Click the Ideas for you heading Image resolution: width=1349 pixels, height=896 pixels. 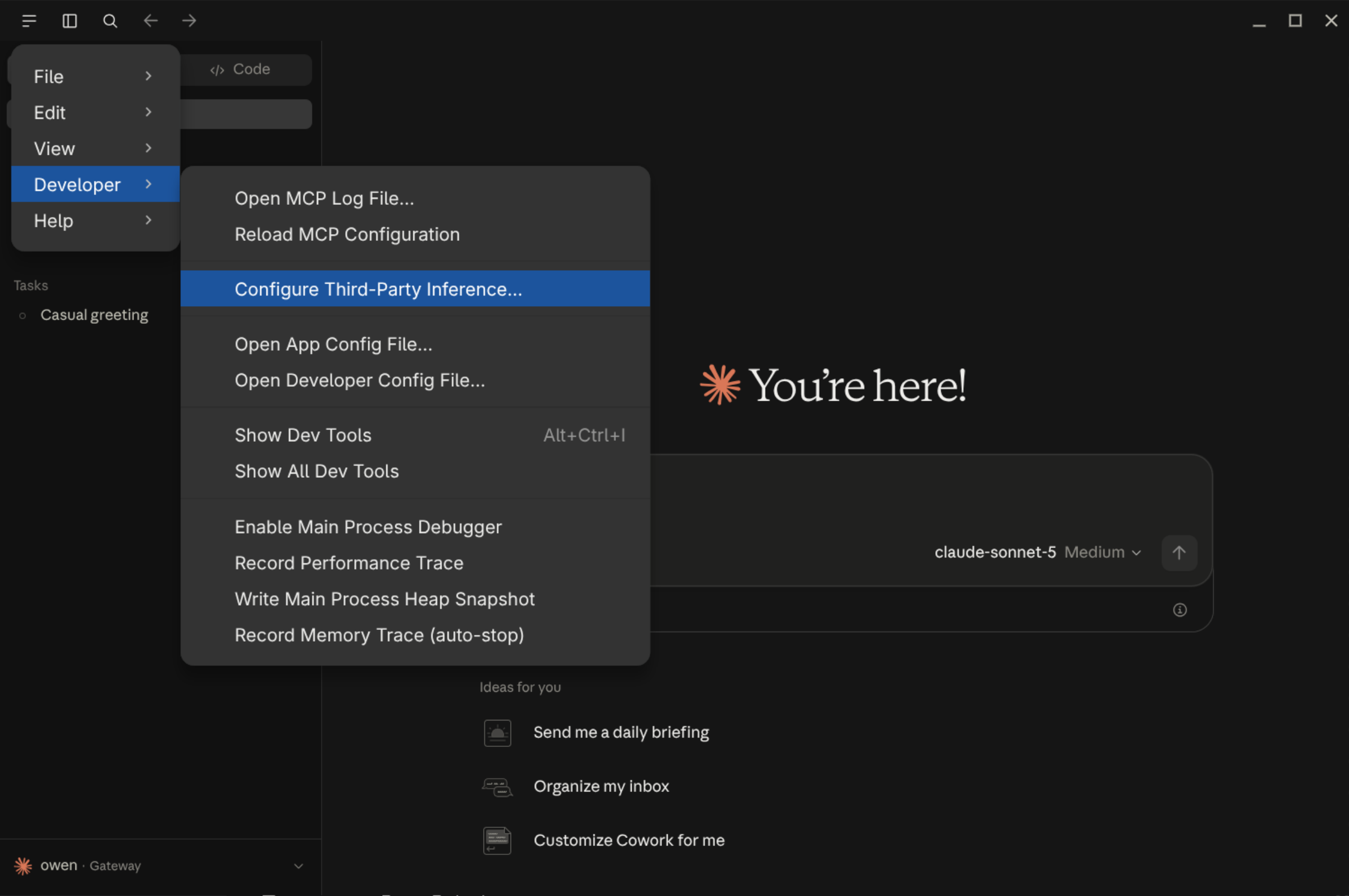[520, 687]
